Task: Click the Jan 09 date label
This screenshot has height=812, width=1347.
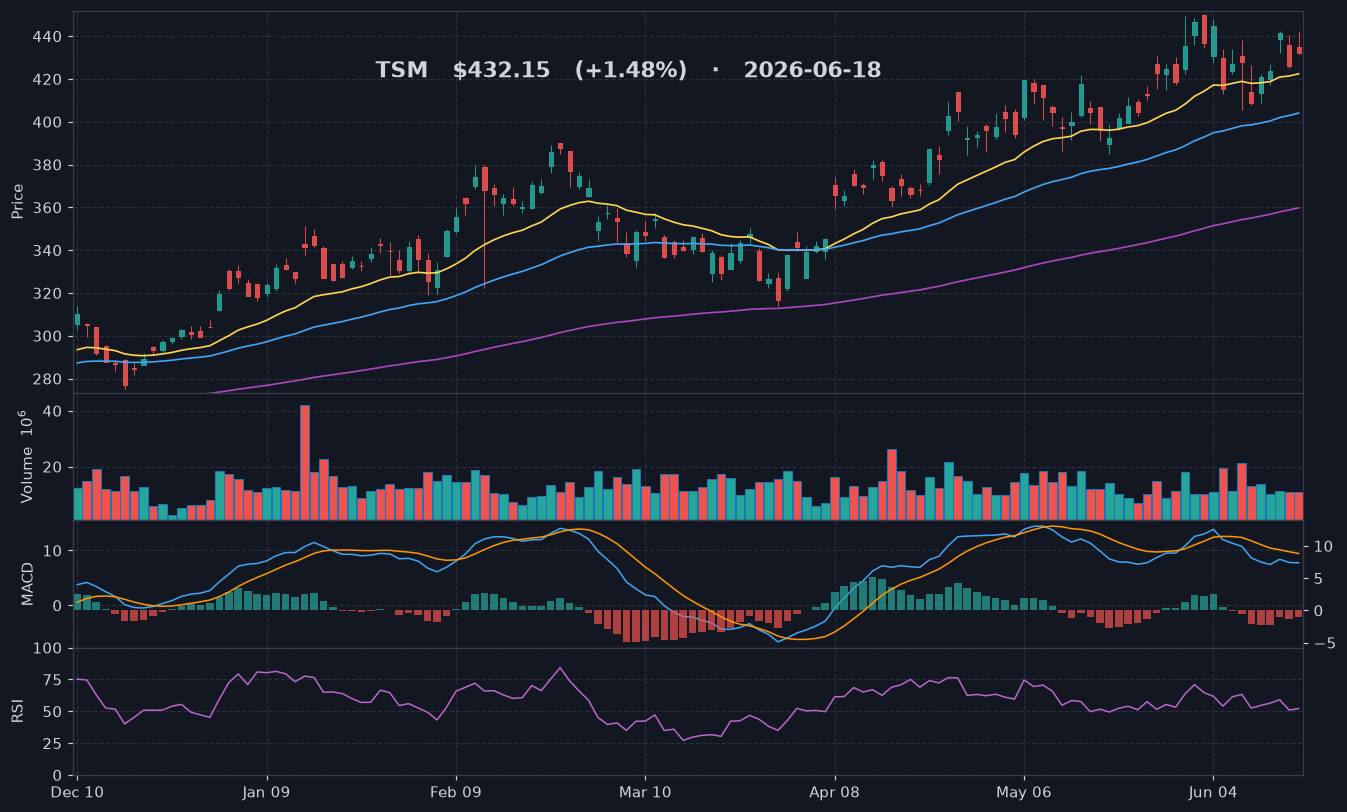Action: click(267, 792)
